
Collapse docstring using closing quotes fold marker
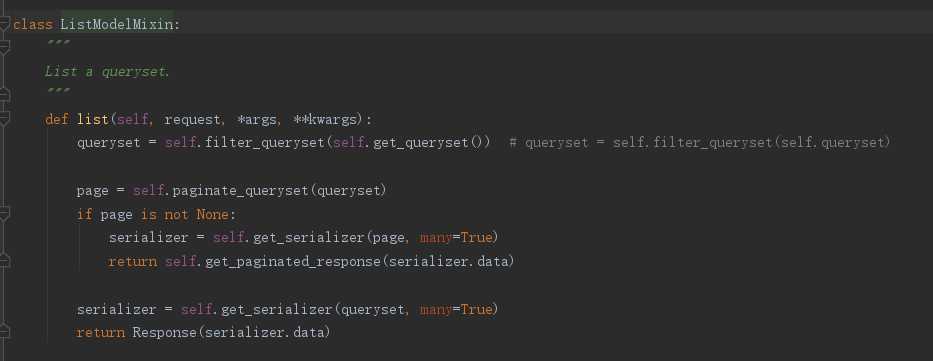[x=5, y=95]
